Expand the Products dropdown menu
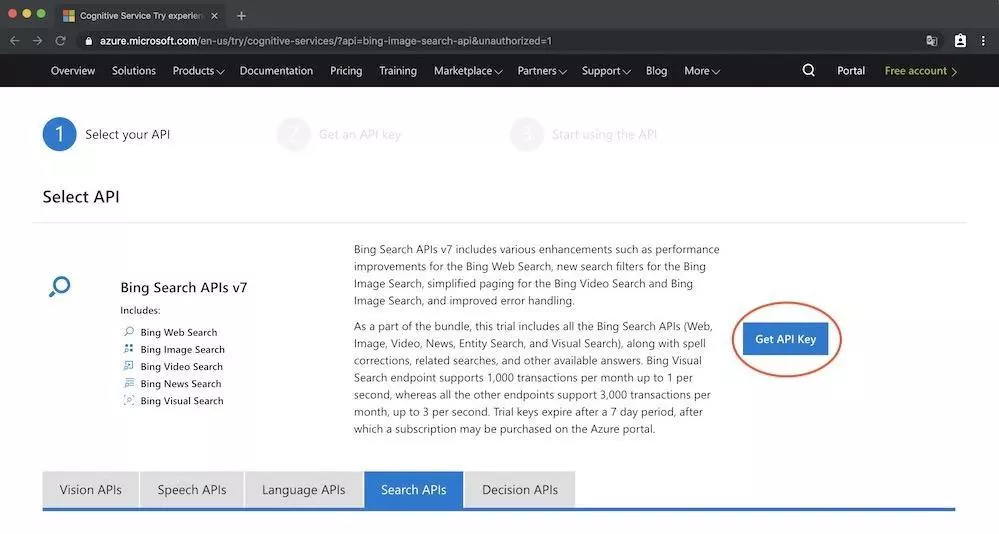999x534 pixels. click(x=198, y=71)
